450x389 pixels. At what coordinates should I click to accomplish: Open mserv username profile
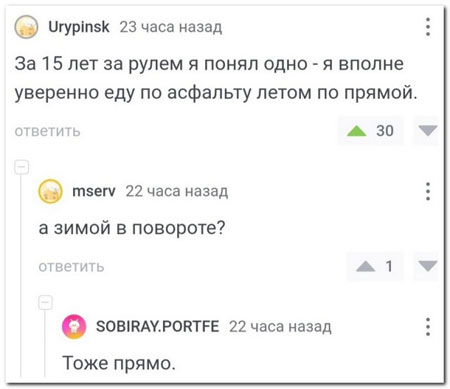(94, 191)
